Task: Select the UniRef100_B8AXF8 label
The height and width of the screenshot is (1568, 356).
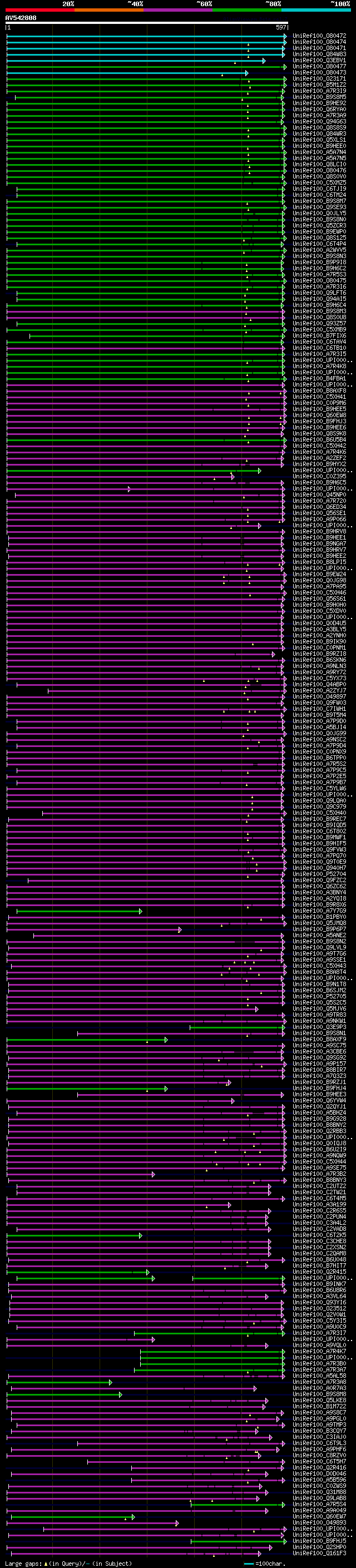Action: point(319,391)
